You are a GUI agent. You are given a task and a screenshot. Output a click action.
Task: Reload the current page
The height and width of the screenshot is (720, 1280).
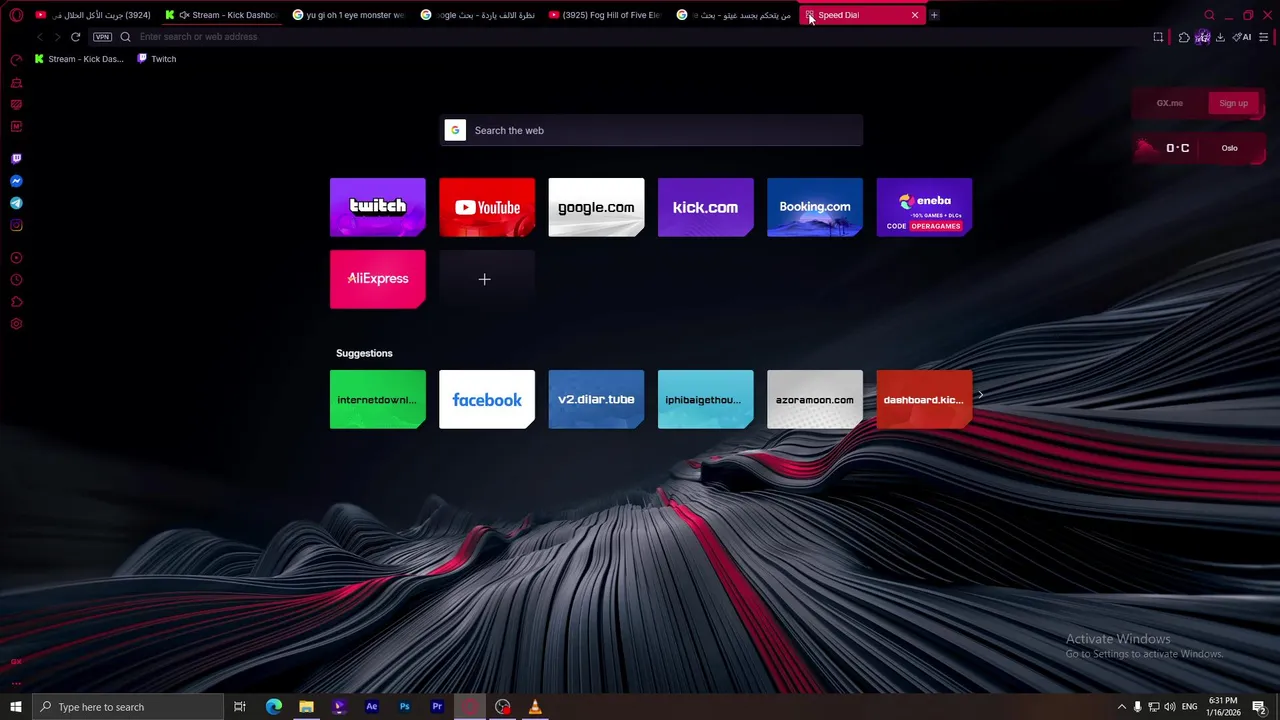pos(75,37)
